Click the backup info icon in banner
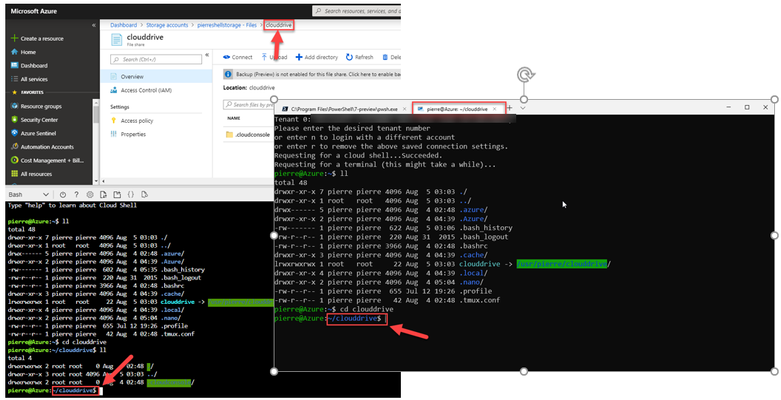 click(x=228, y=74)
